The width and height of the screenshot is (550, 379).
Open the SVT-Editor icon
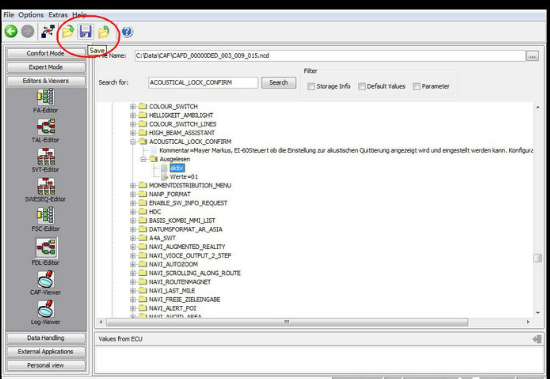[x=46, y=157]
